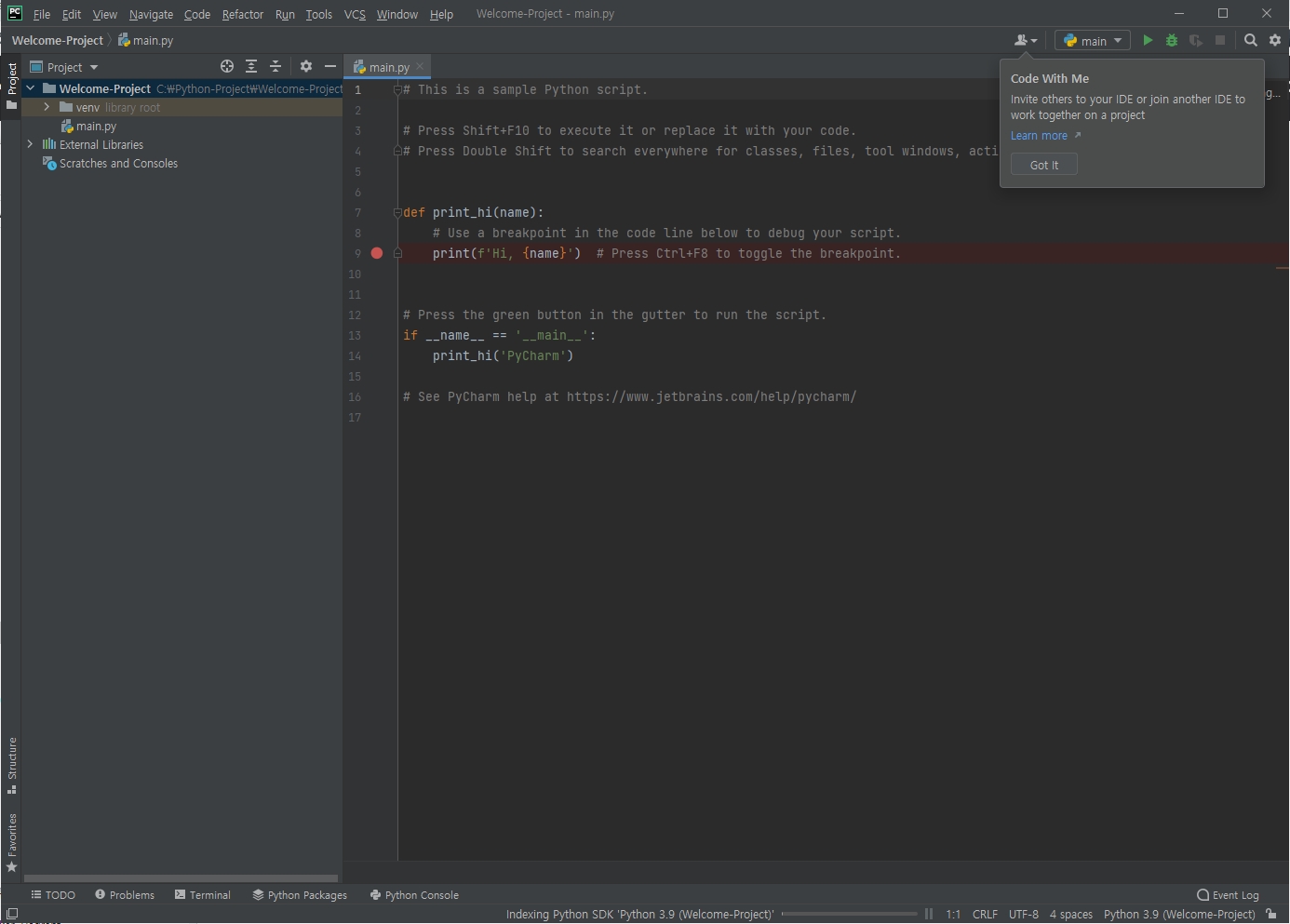
Task: Hide Project panel with minus icon
Action: tap(330, 66)
